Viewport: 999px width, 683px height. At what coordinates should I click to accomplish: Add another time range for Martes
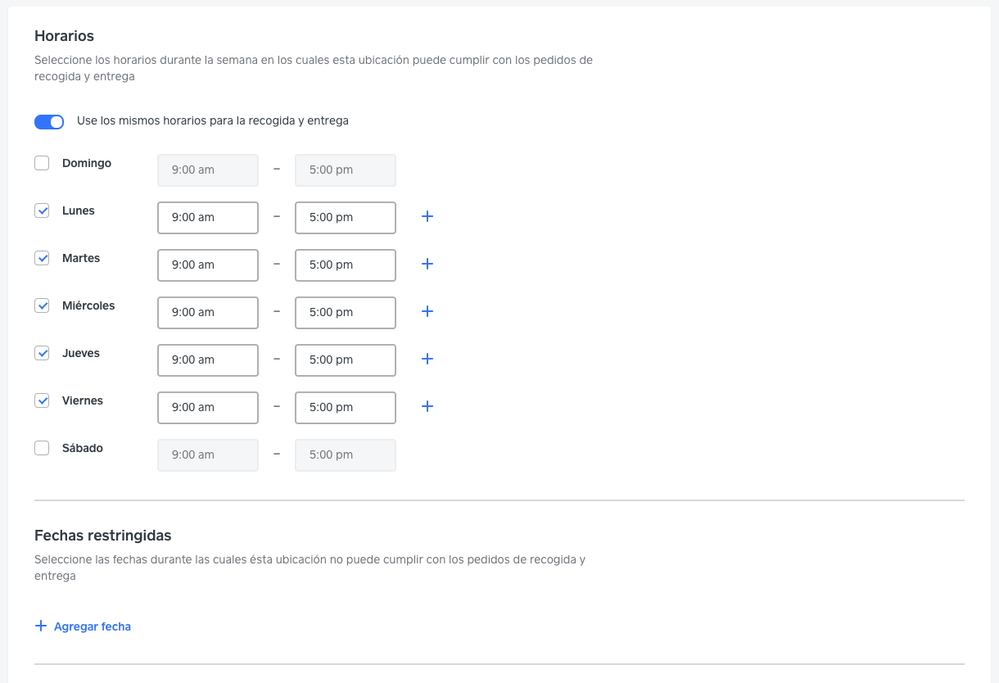(x=427, y=264)
